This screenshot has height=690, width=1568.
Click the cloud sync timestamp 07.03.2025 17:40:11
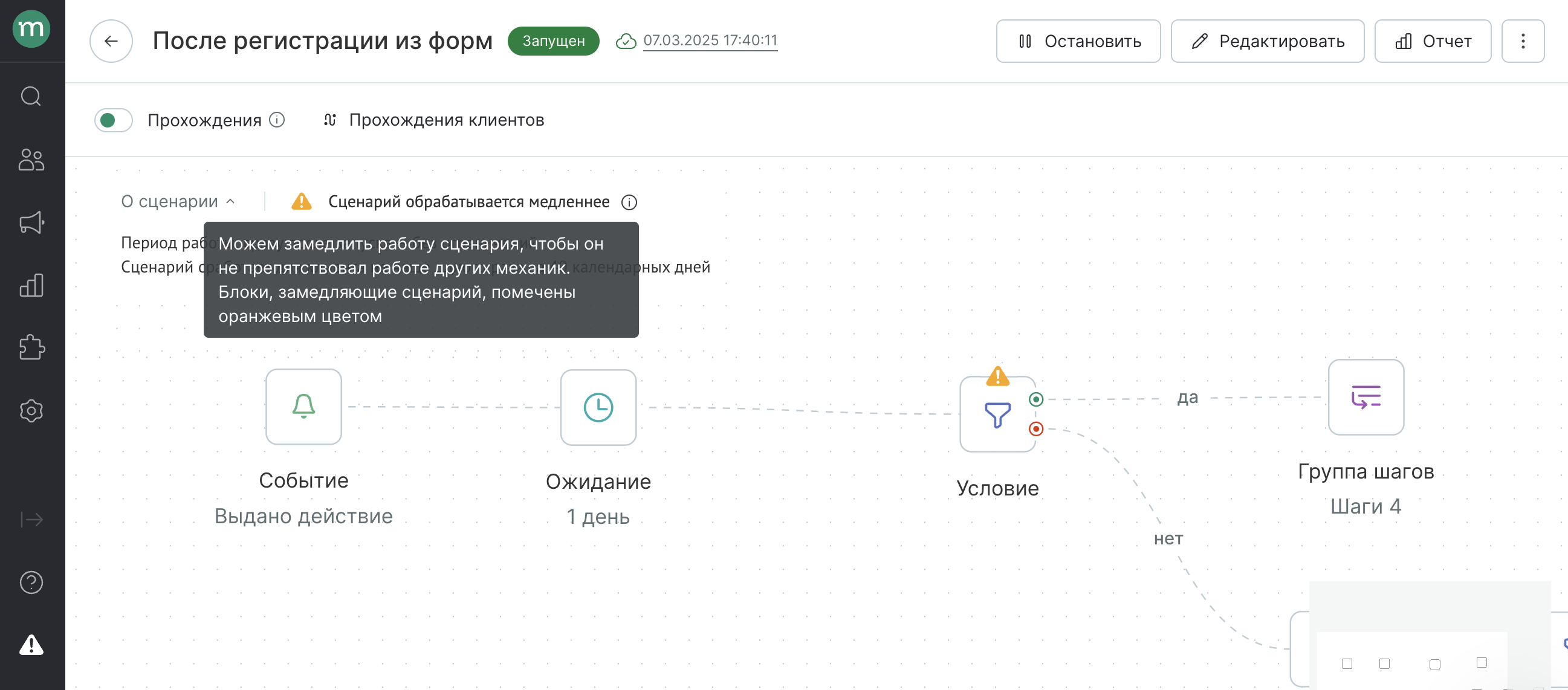tap(711, 40)
